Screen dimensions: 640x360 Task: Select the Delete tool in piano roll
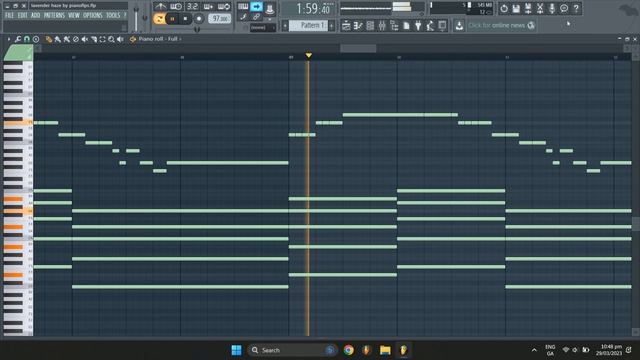click(x=76, y=39)
